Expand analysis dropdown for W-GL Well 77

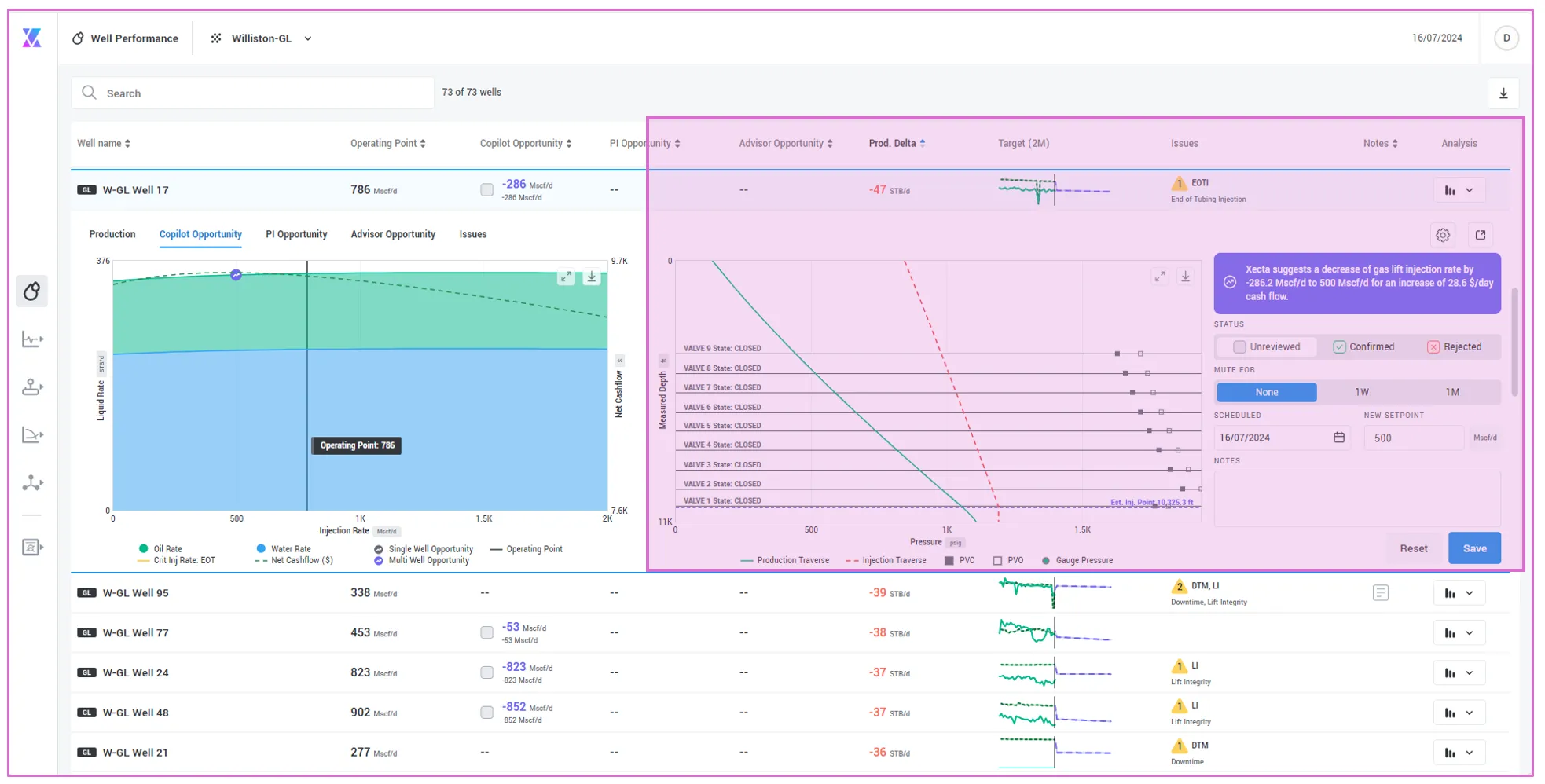1459,633
